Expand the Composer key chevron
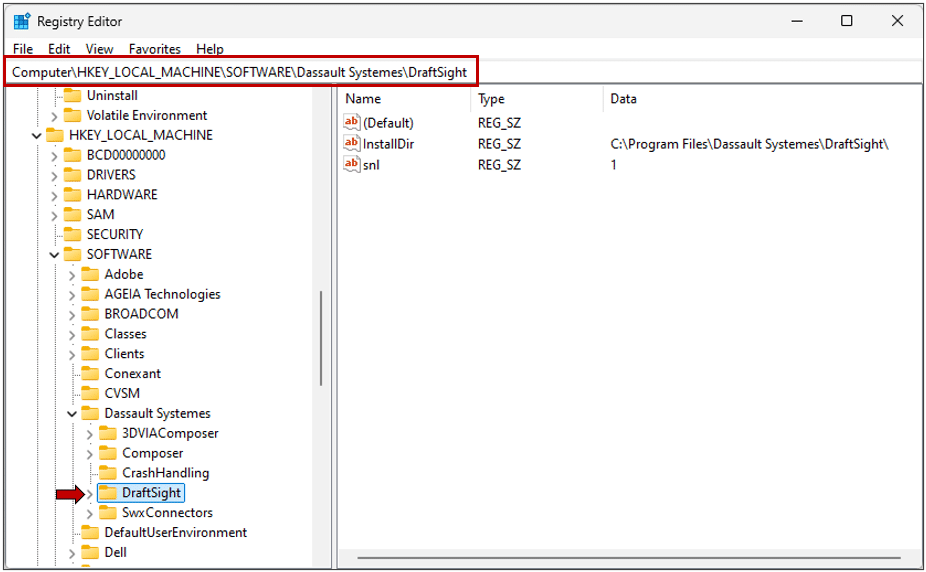This screenshot has height=572, width=926. pyautogui.click(x=90, y=454)
